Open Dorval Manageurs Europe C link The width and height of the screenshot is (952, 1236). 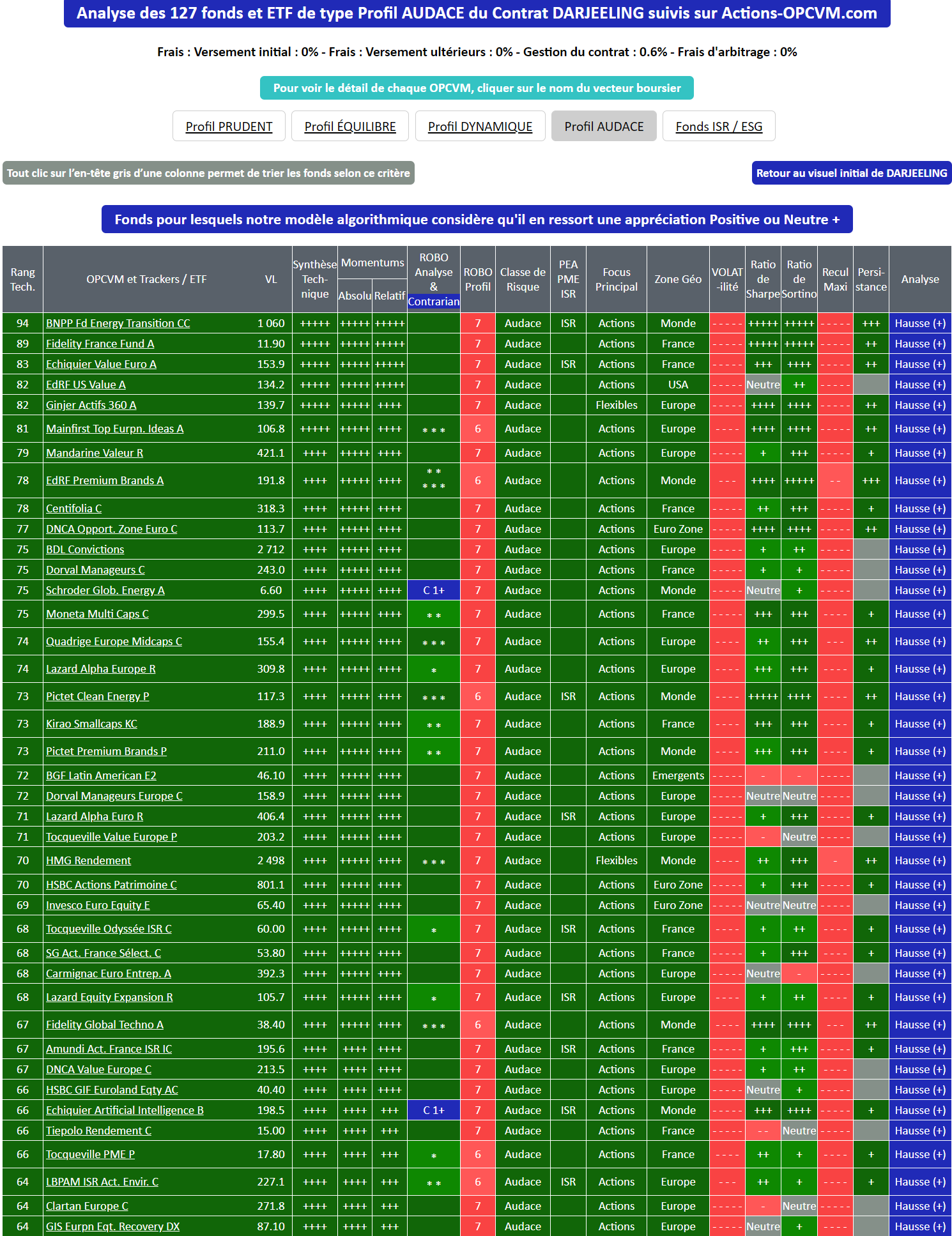point(114,796)
